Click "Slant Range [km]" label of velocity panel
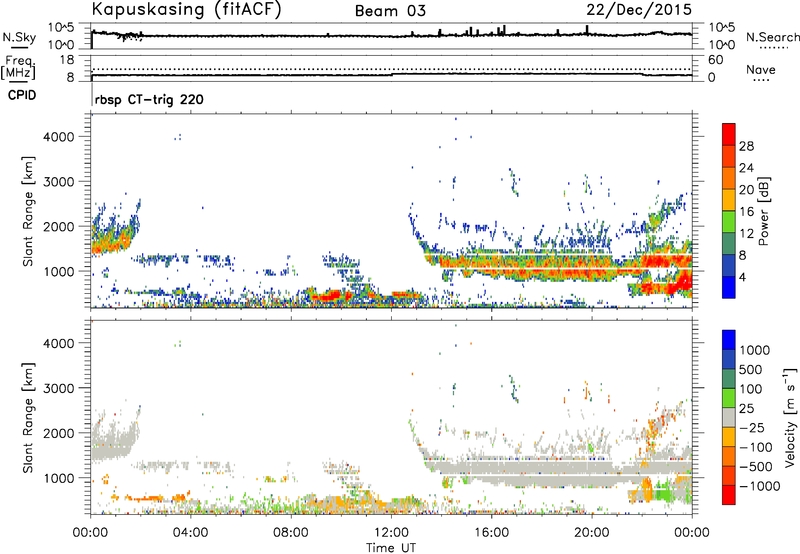The width and height of the screenshot is (800, 554). tap(28, 417)
